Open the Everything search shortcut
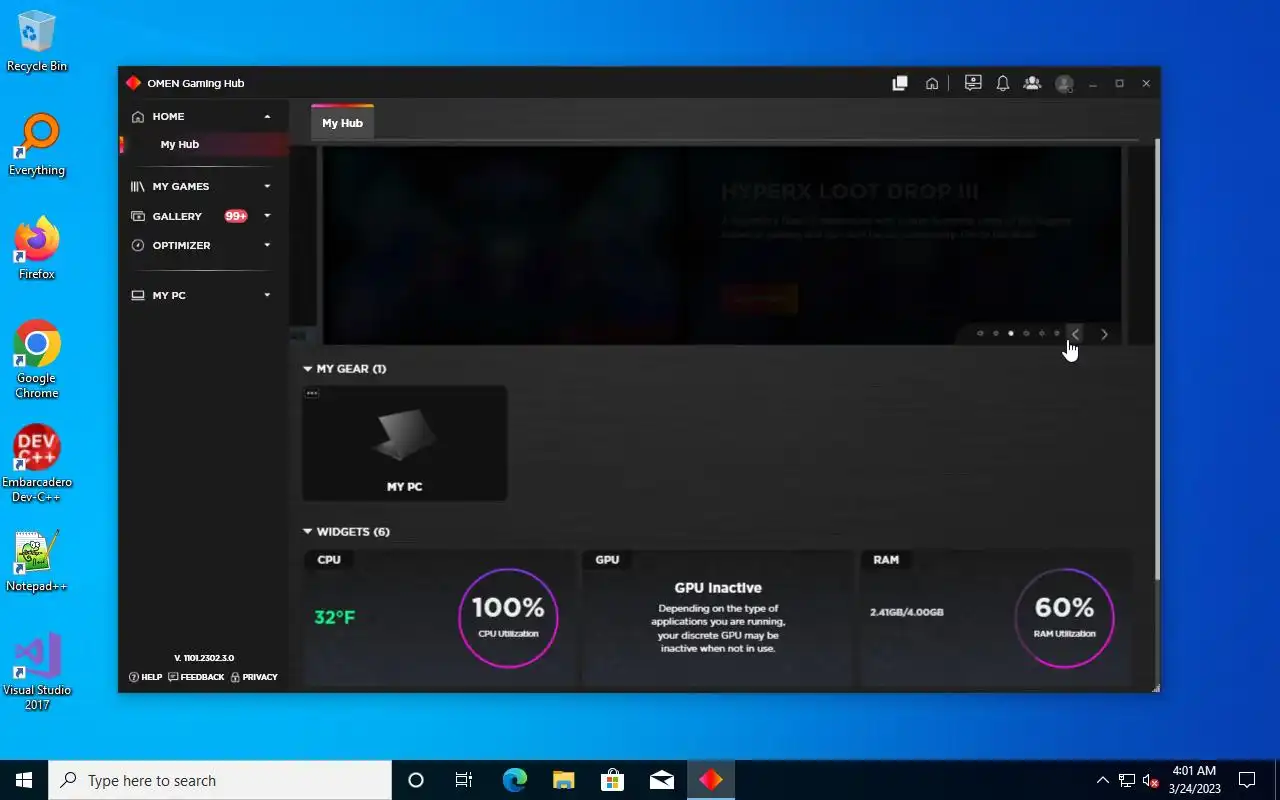 click(x=37, y=145)
